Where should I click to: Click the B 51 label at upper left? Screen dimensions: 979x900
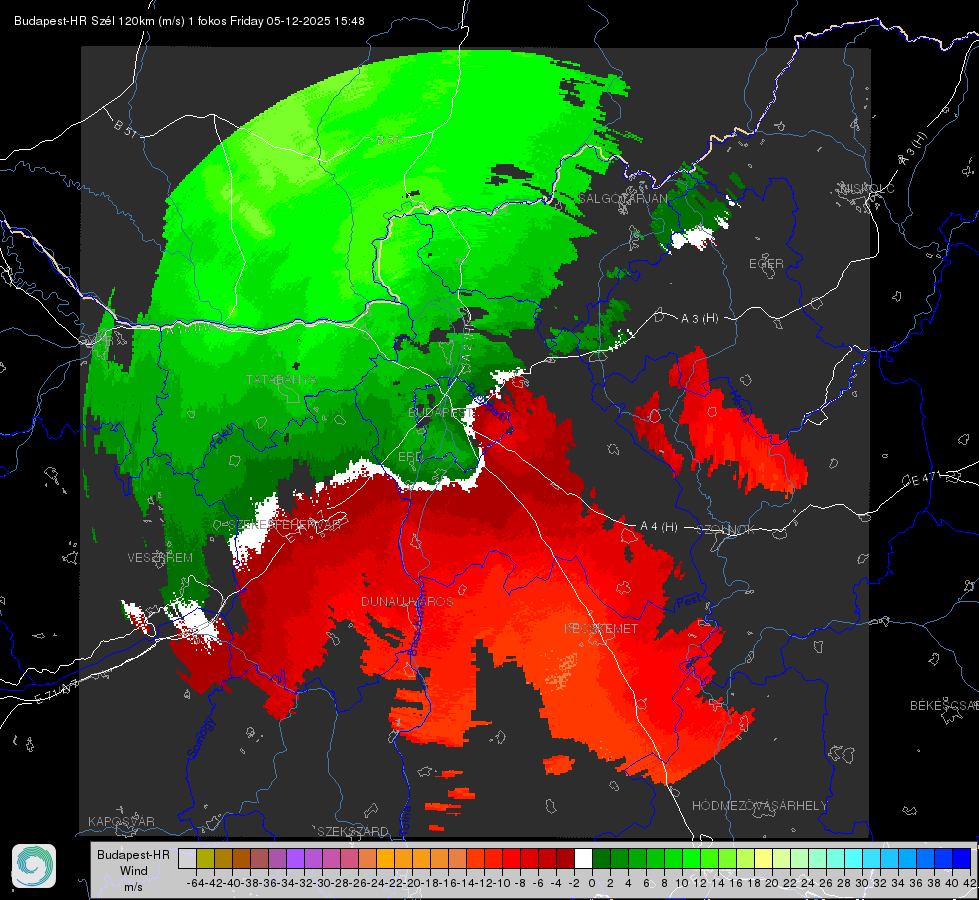[x=125, y=127]
